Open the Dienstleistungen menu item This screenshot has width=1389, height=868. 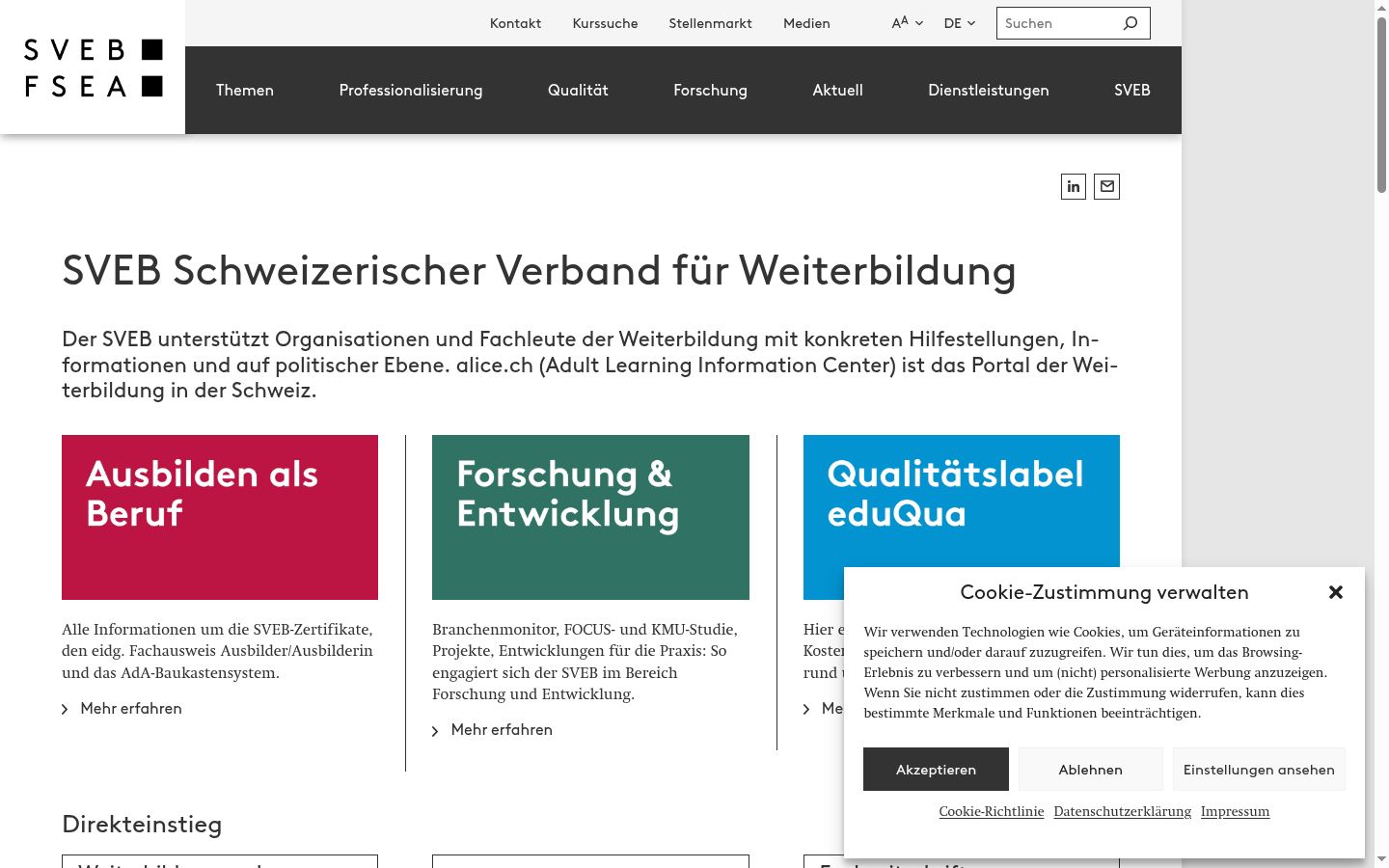(x=989, y=90)
